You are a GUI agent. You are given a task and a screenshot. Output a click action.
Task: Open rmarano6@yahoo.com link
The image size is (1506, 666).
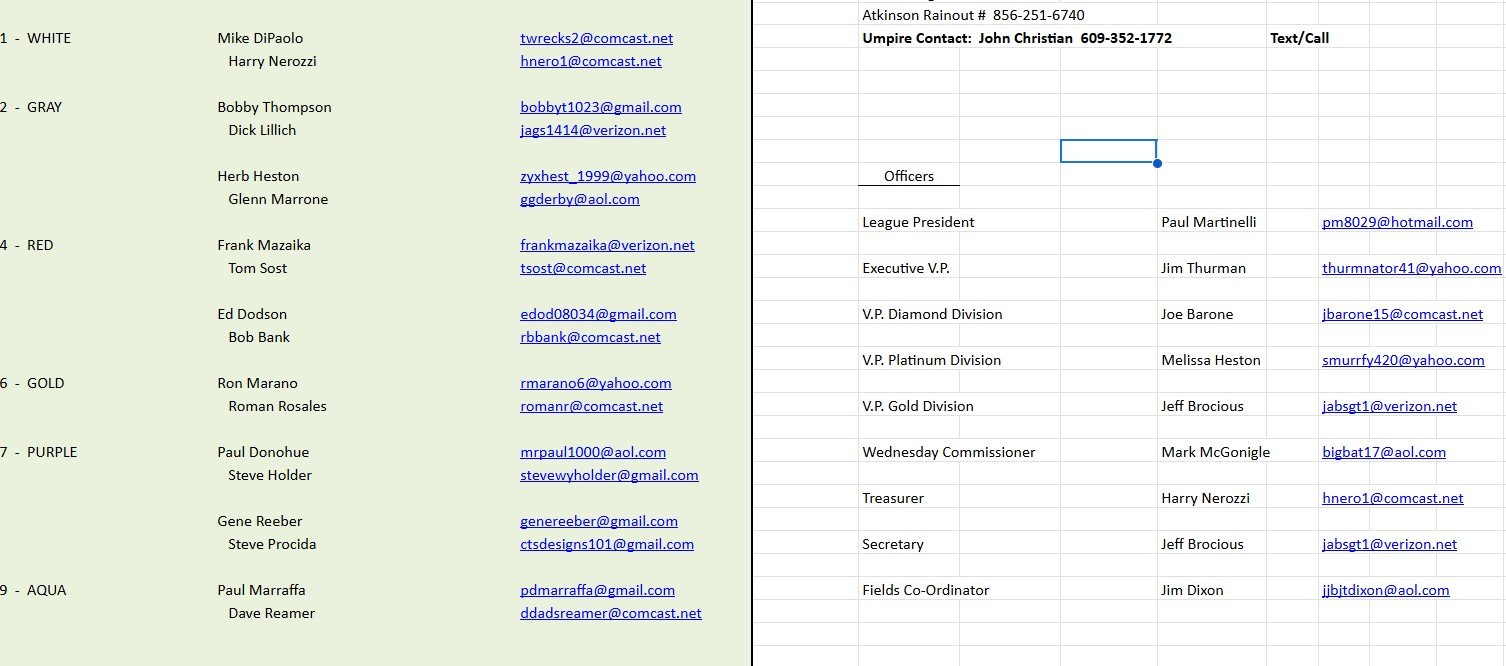[596, 383]
